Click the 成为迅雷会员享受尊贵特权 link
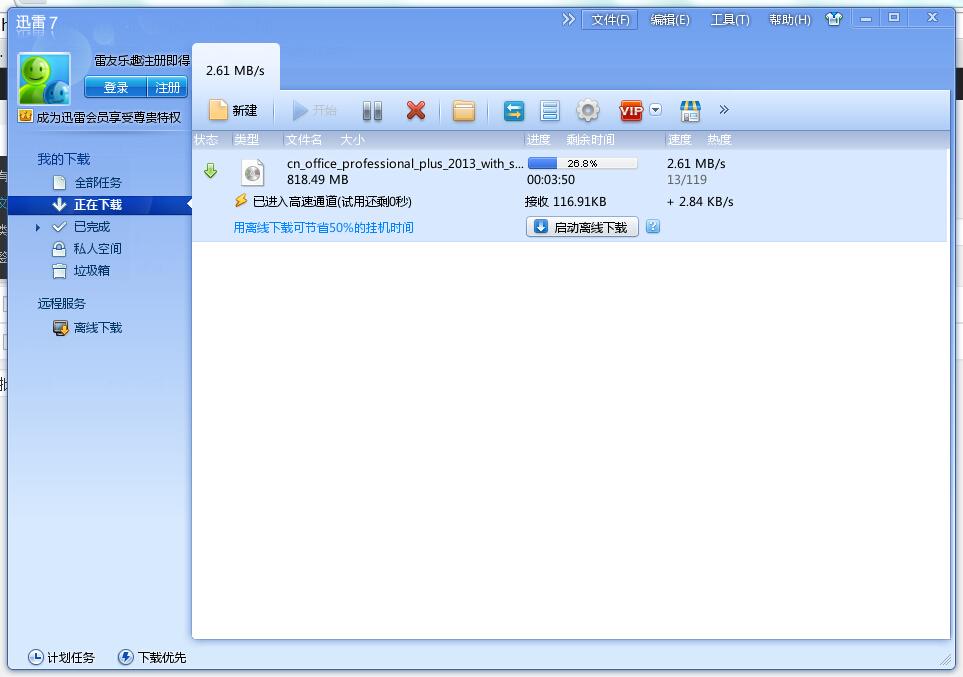The height and width of the screenshot is (677, 963). pyautogui.click(x=109, y=117)
